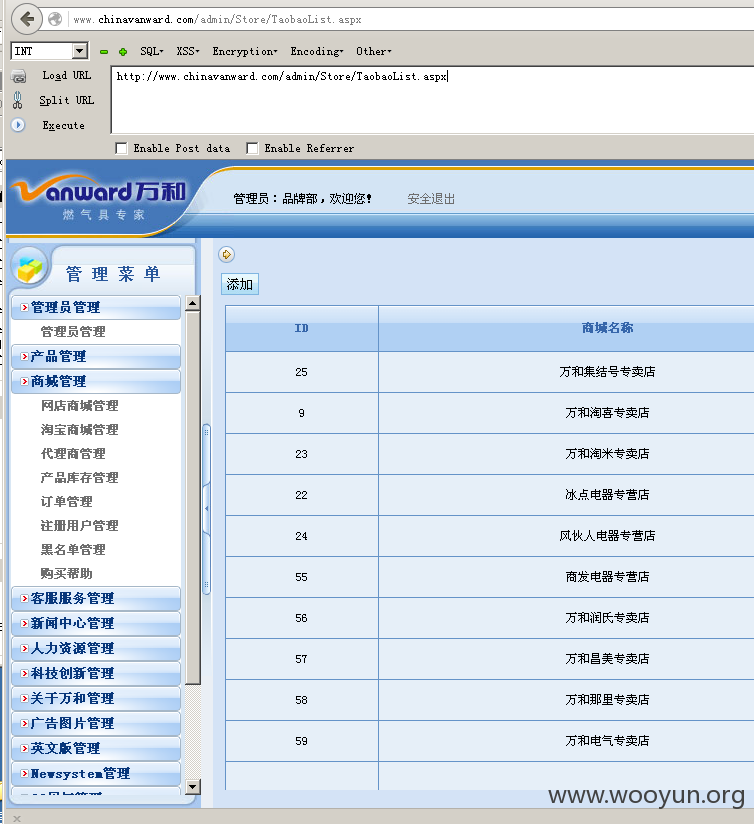Expand 广告图片管理 menu section
Screen dimensions: 754x824
pyautogui.click(x=96, y=724)
